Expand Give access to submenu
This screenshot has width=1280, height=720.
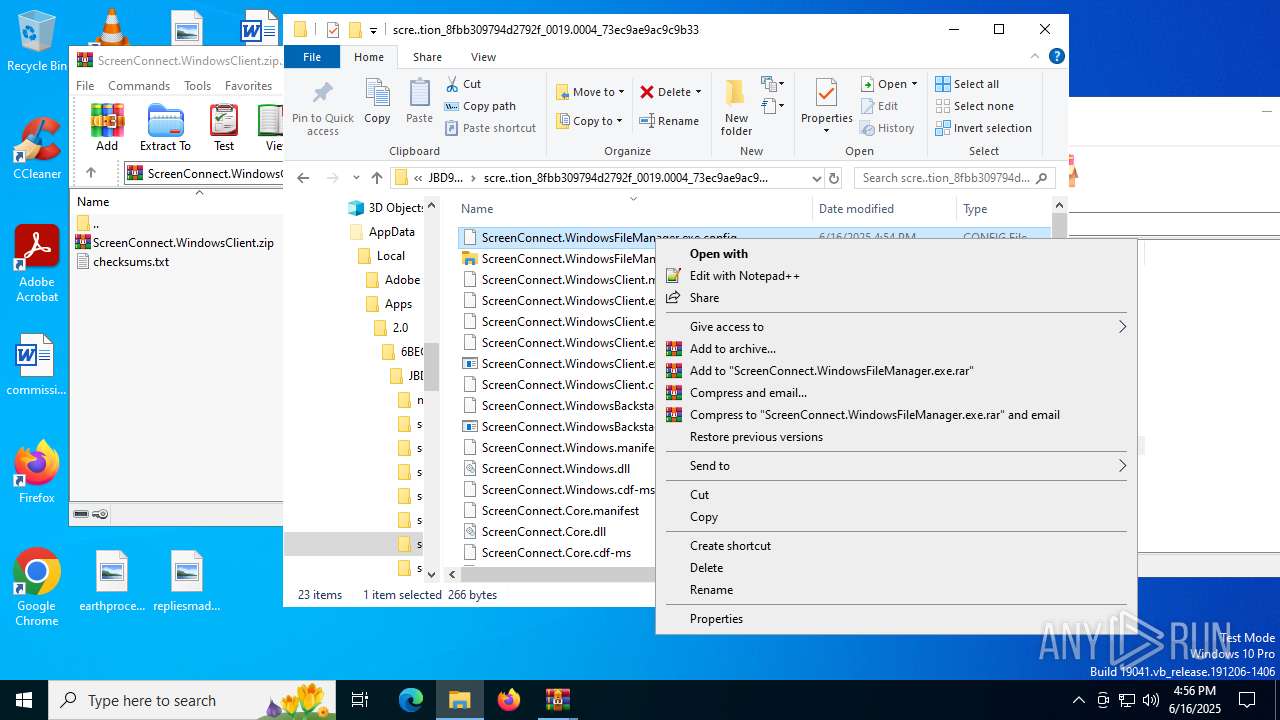pyautogui.click(x=1122, y=327)
